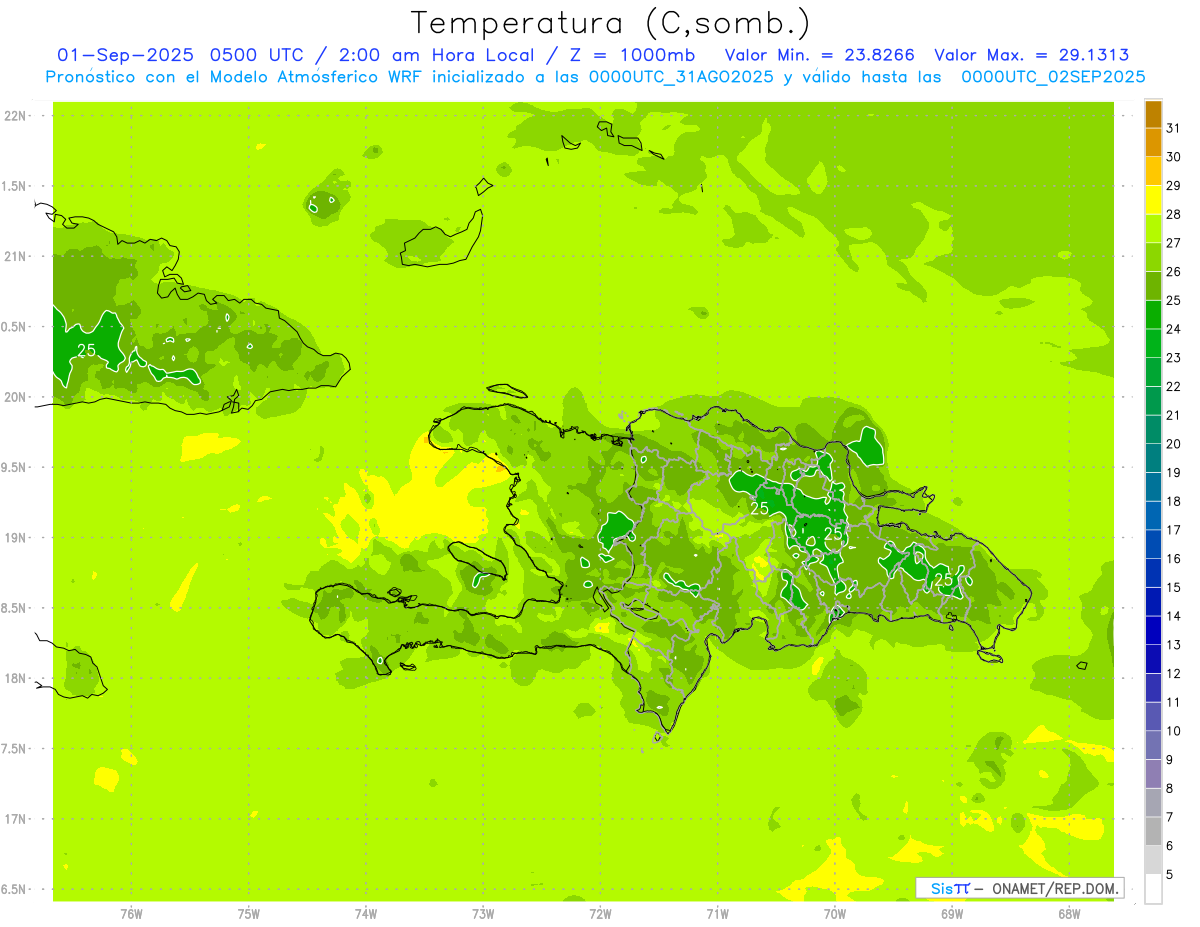Click the '69W' longitude label
Screen dimensions: 1200x927
pyautogui.click(x=952, y=914)
